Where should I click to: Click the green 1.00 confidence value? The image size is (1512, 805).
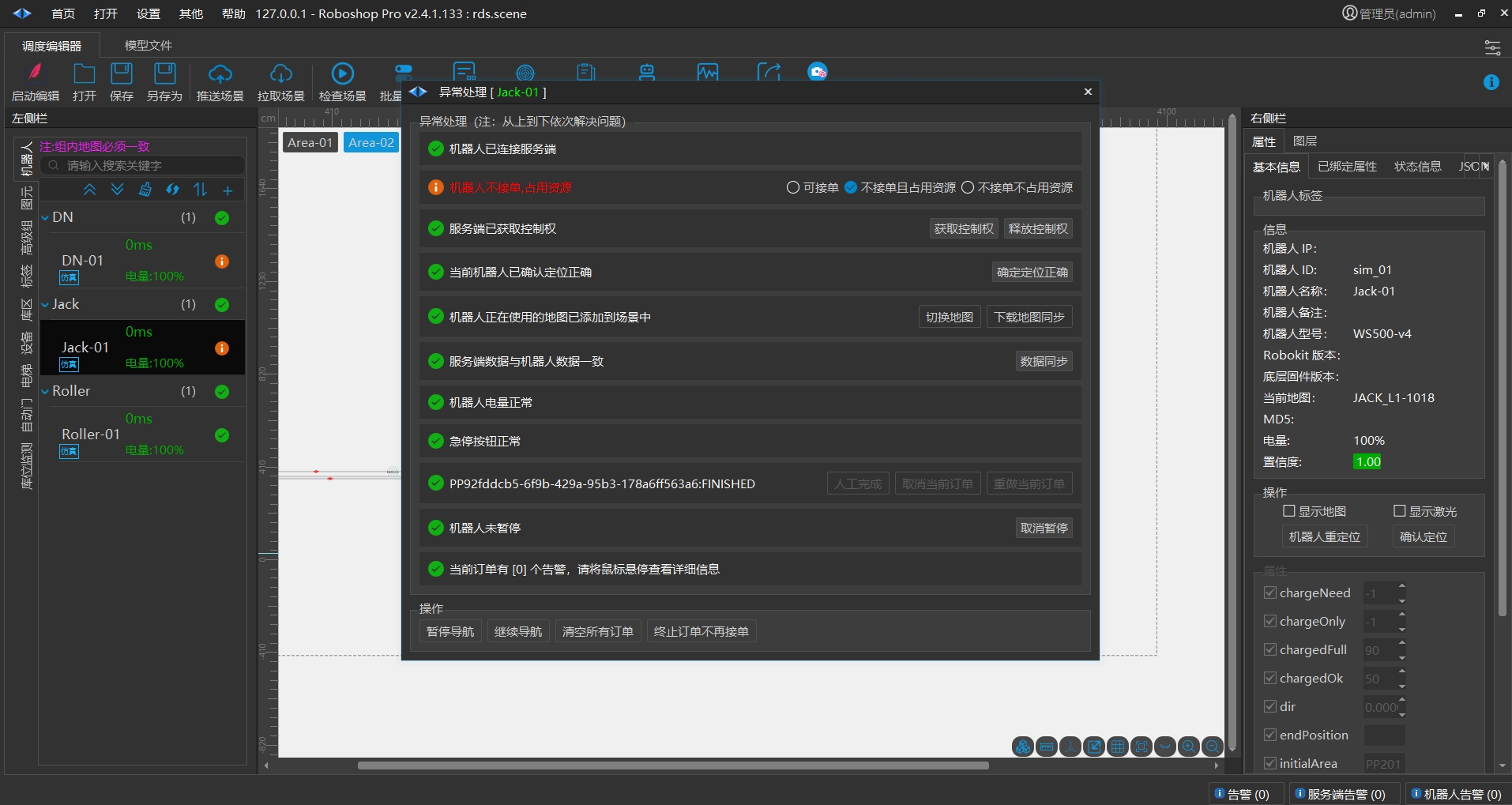[1367, 462]
